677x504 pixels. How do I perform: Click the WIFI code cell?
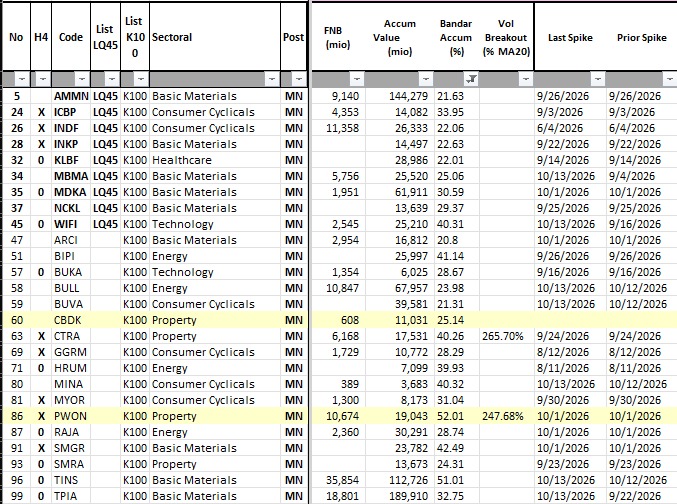click(x=71, y=224)
